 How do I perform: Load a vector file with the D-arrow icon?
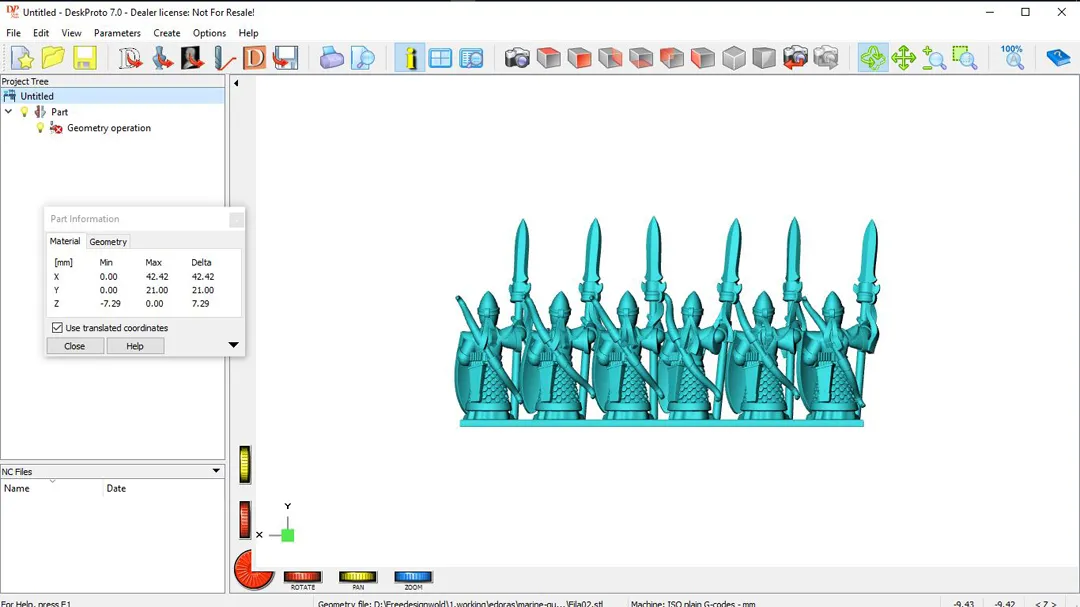[x=130, y=58]
